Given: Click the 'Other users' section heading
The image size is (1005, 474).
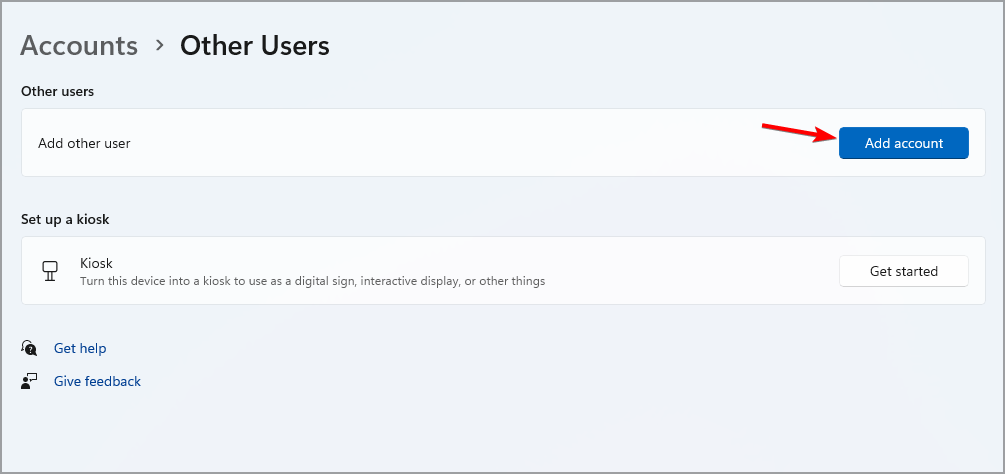Looking at the screenshot, I should pos(57,91).
